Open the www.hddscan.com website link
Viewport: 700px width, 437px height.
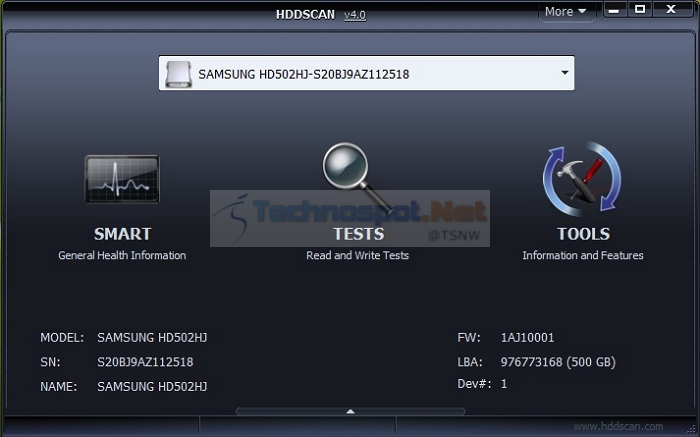(x=618, y=426)
